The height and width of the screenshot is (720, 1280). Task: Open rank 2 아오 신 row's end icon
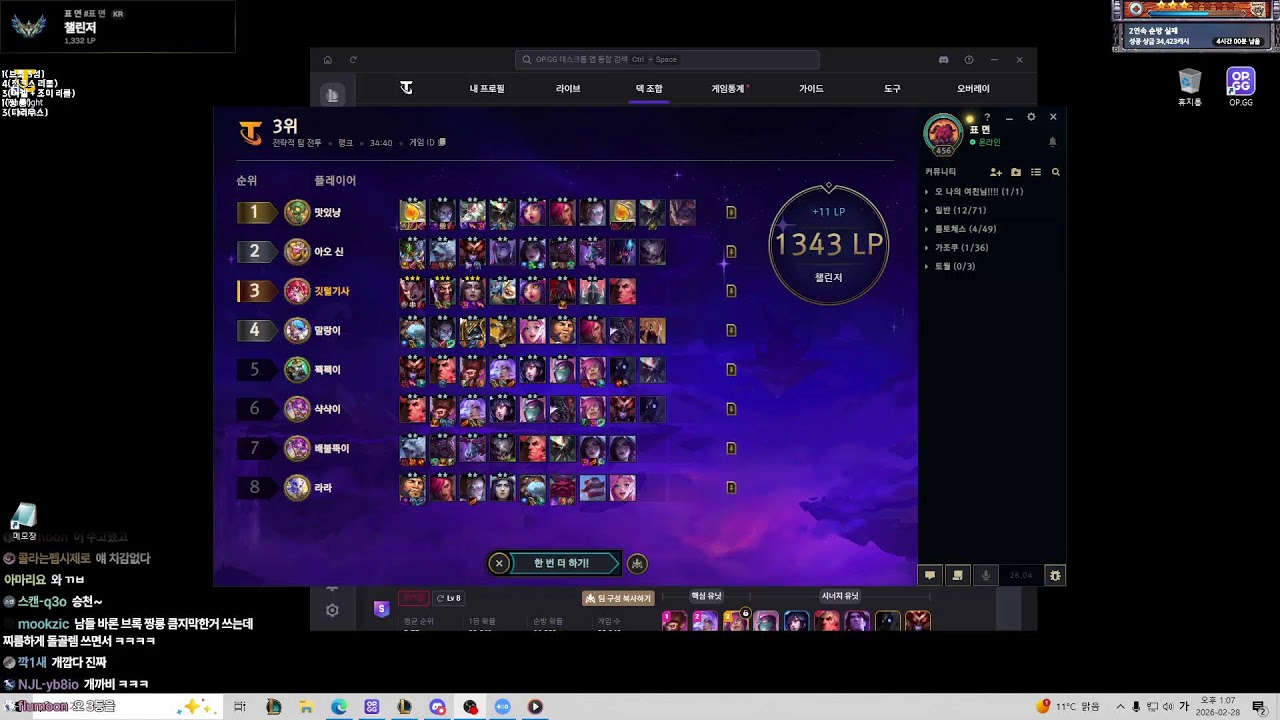(x=731, y=252)
